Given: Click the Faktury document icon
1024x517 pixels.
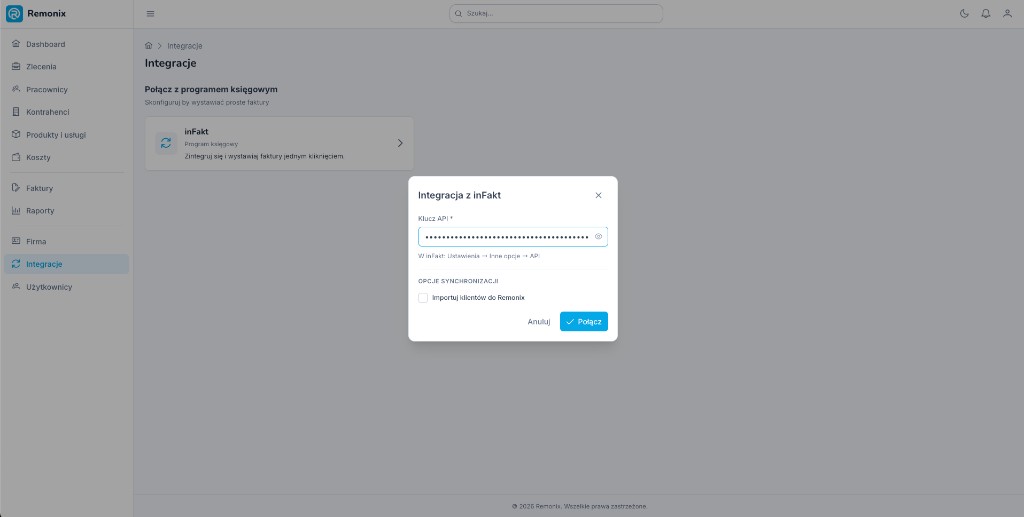Looking at the screenshot, I should click(16, 188).
